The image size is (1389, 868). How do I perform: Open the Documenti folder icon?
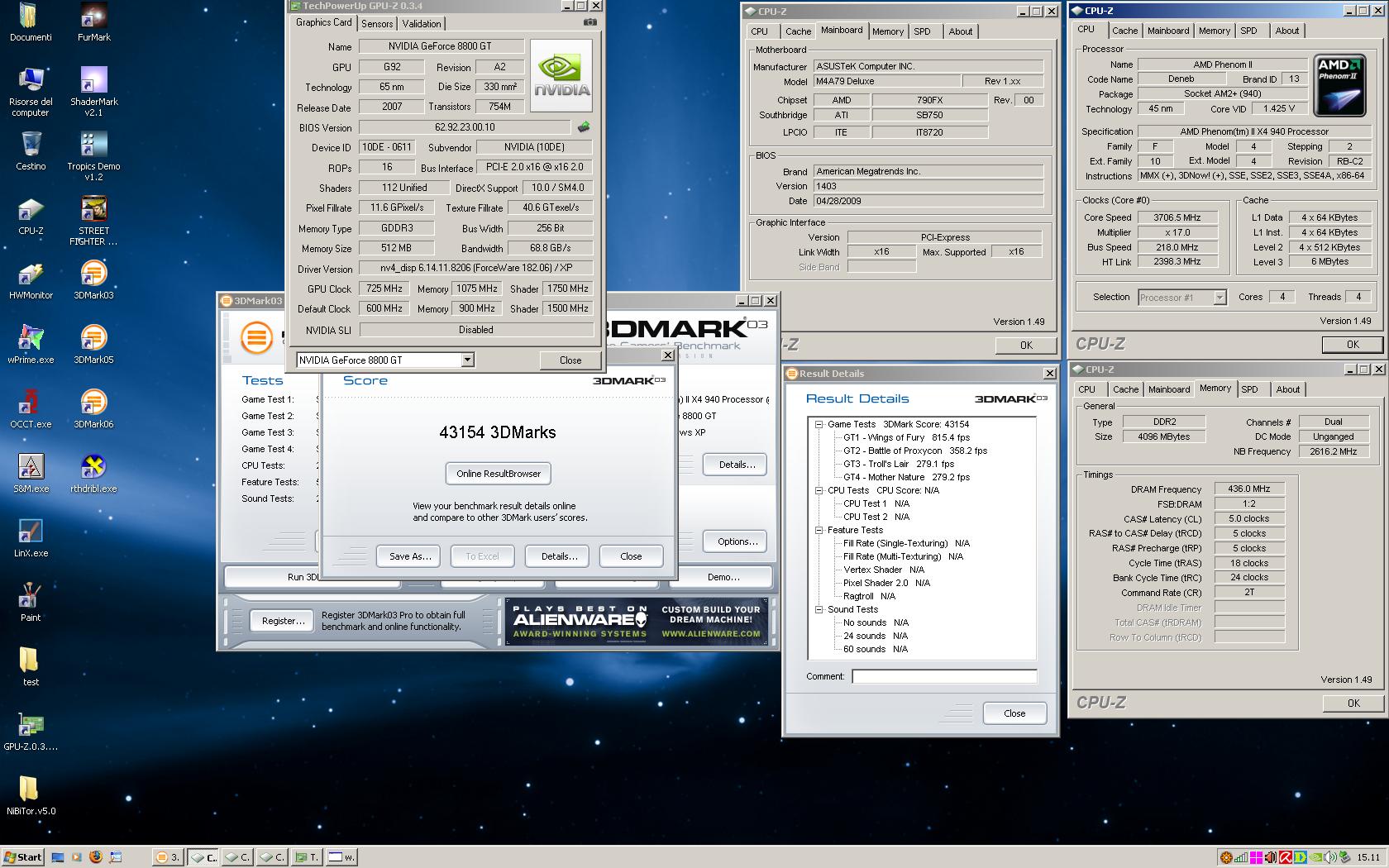pos(31,23)
